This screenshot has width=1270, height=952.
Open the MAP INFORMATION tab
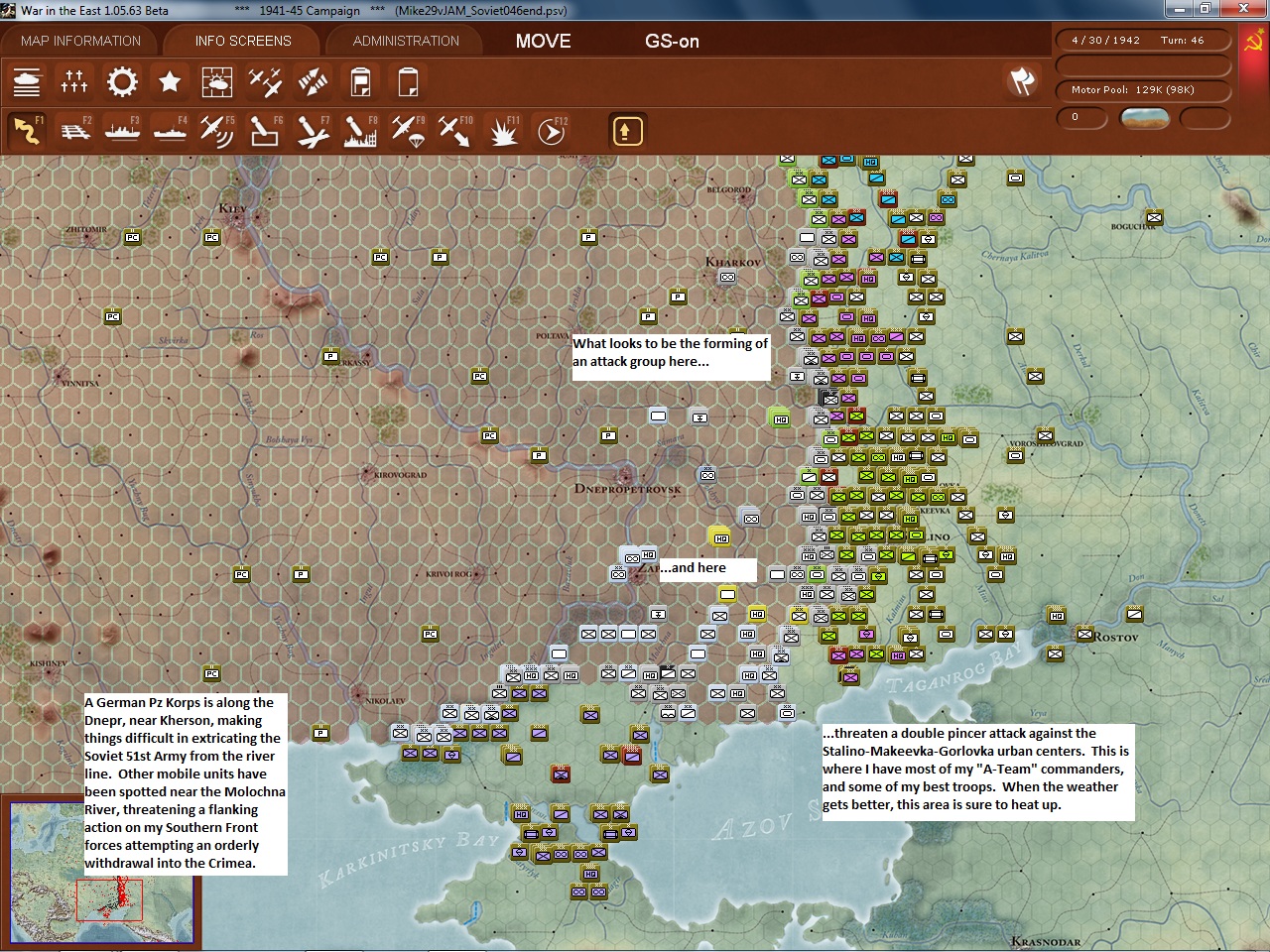[x=80, y=41]
